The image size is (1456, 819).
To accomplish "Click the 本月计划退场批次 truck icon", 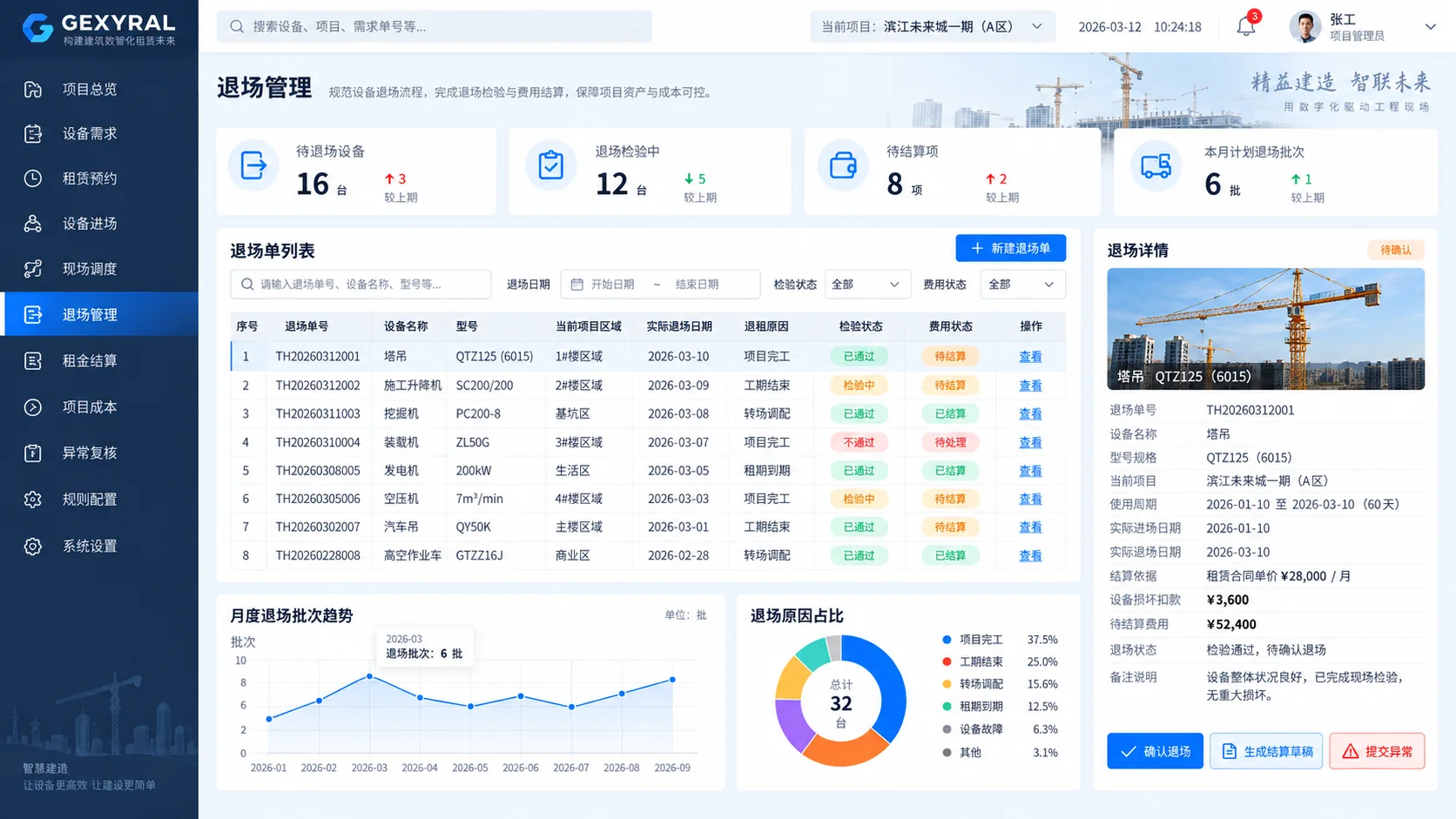I will tap(1156, 165).
